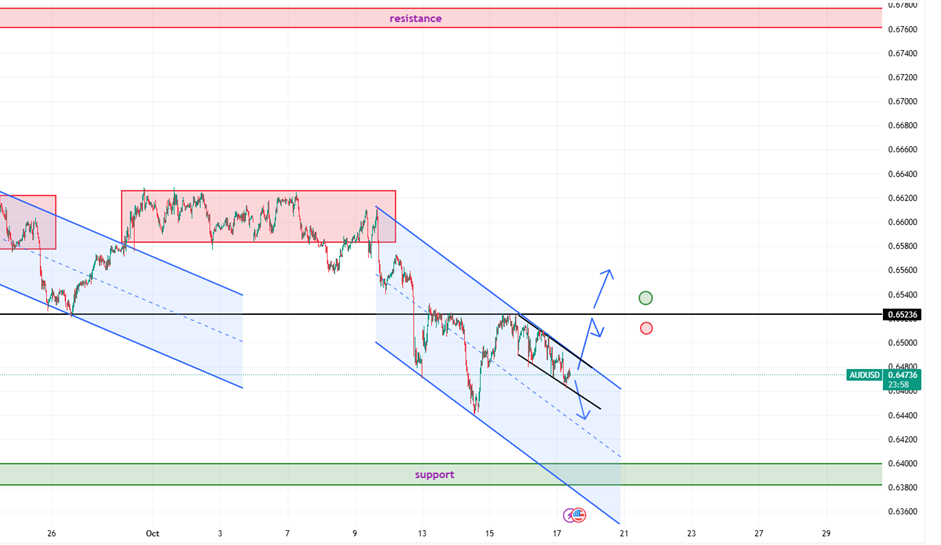
Task: Click the US flag economic event icon
Action: pyautogui.click(x=579, y=515)
